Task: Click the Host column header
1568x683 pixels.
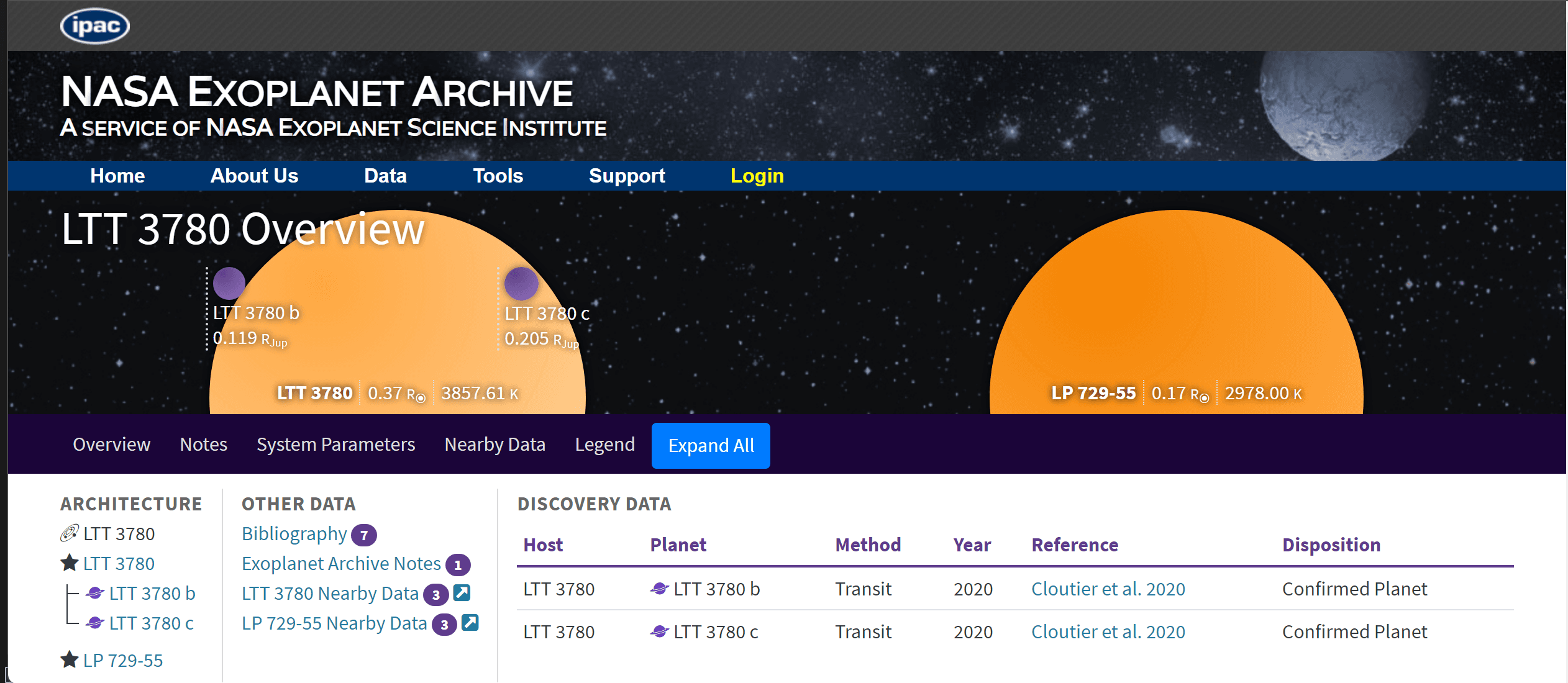Action: 543,545
